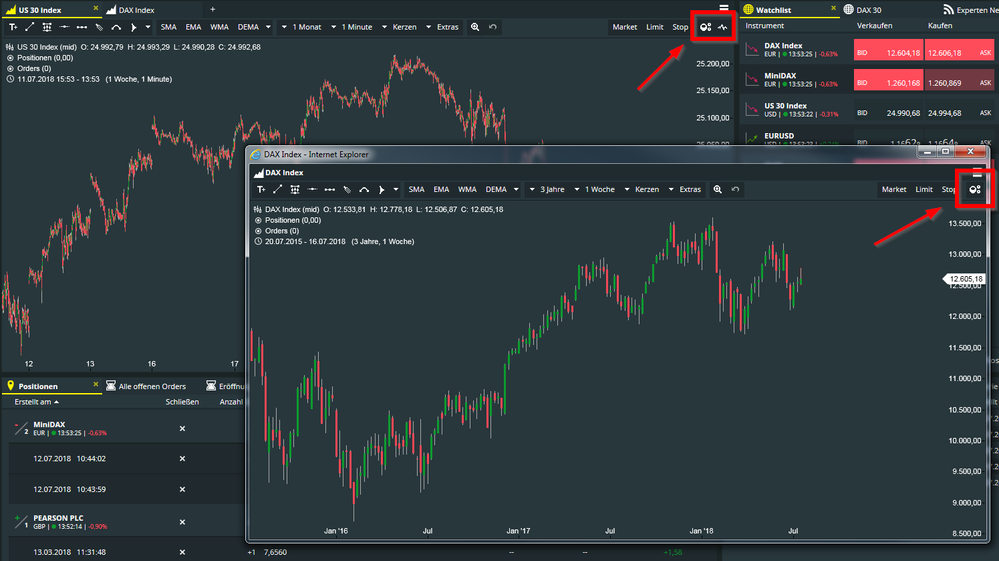Add SMA indicator in US 30 chart
Viewport: 999px width, 561px height.
click(x=168, y=27)
